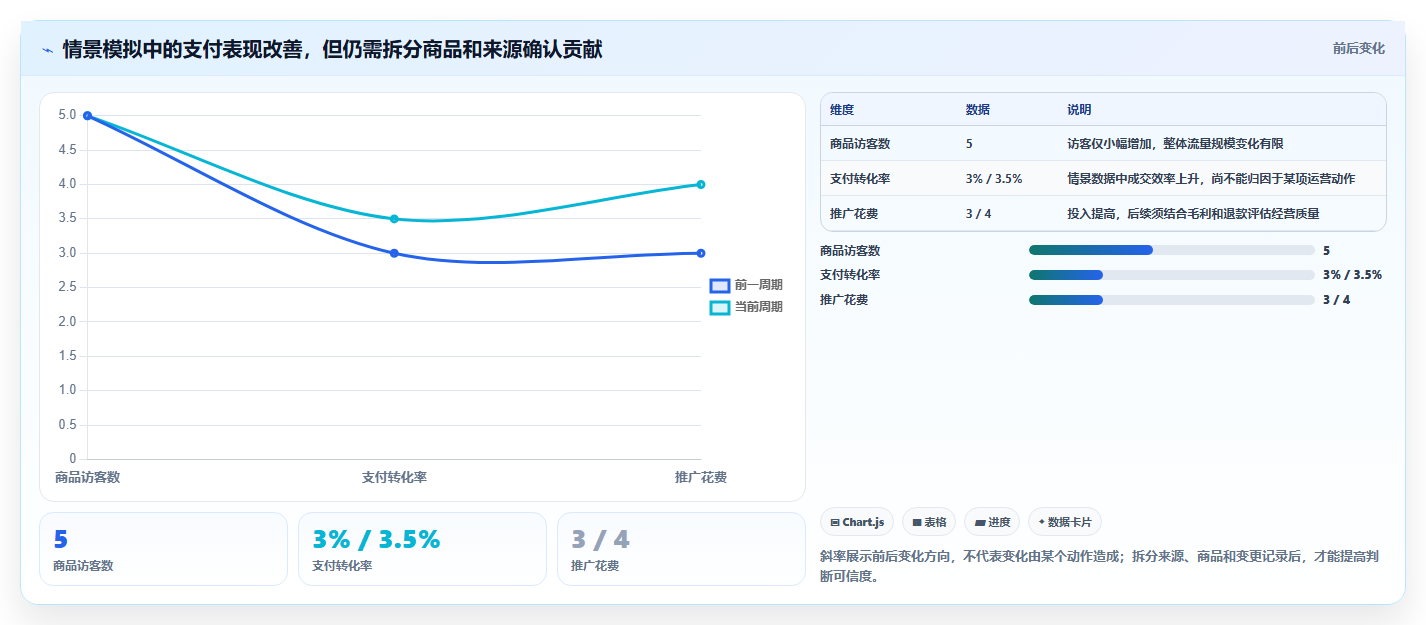Click table cell '3% / 3.5%'
Screen dimensions: 1426x625
pos(994,179)
